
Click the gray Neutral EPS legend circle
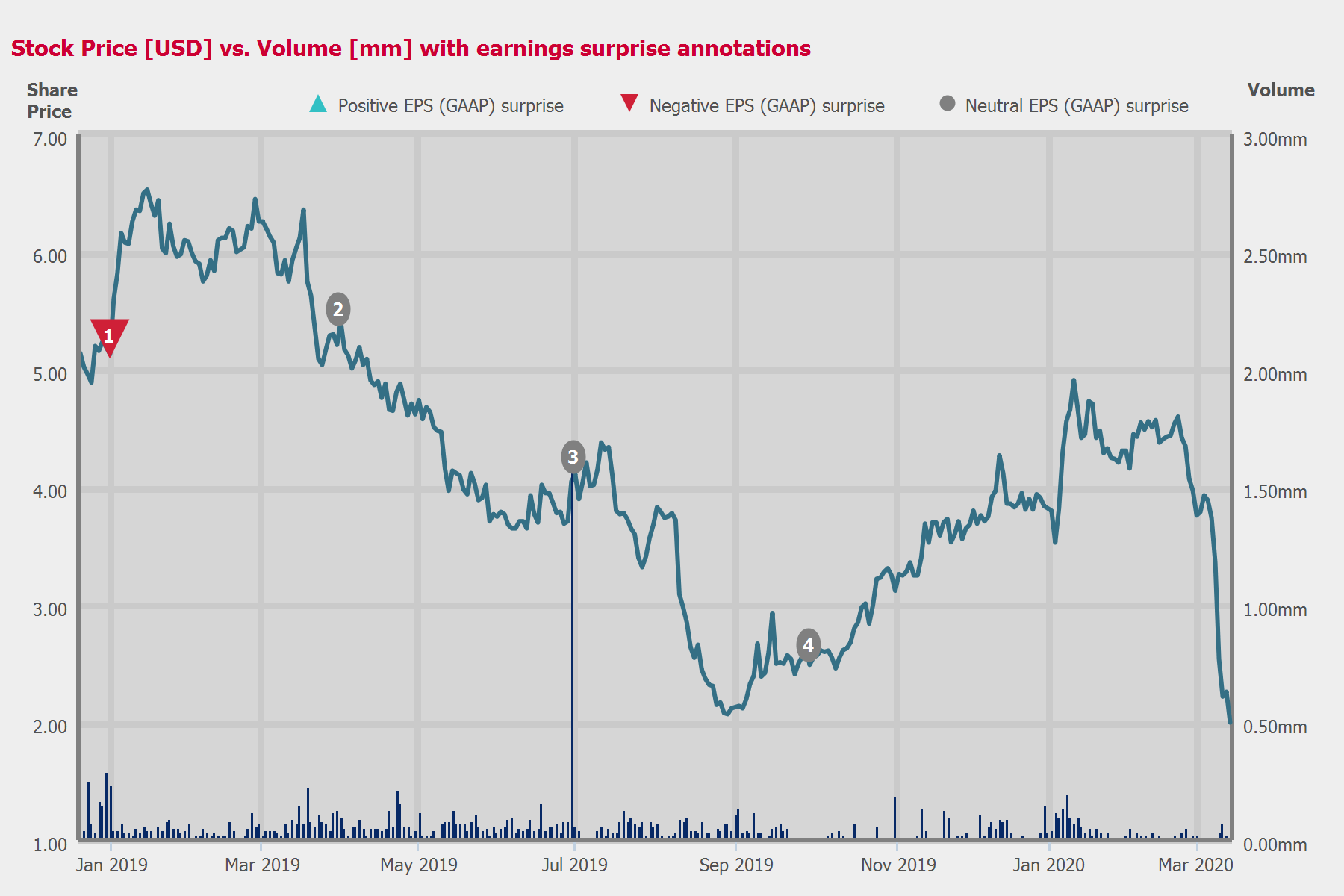click(948, 104)
